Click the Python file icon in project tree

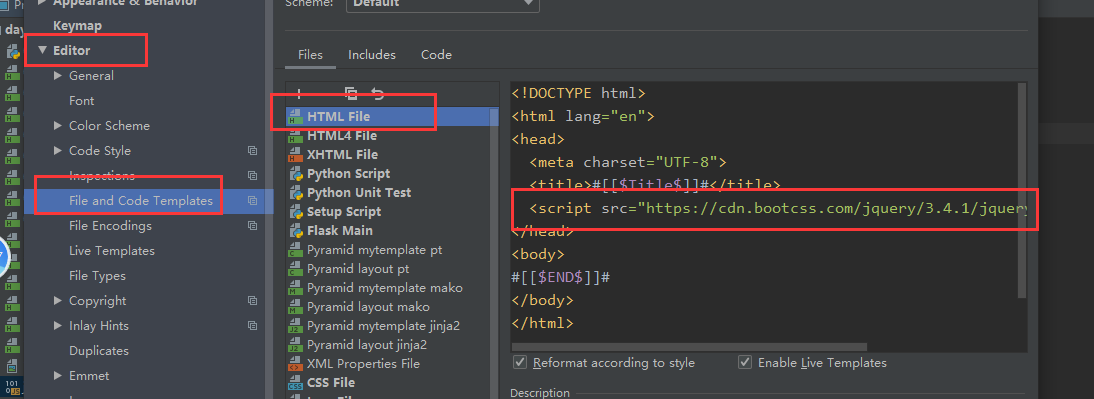(13, 52)
